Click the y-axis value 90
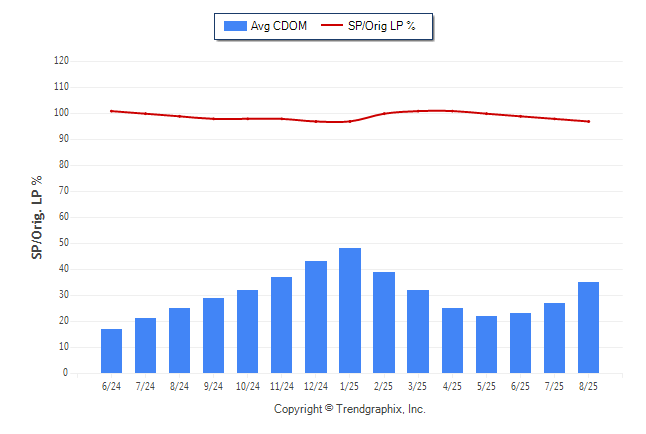646x434 pixels. (64, 138)
